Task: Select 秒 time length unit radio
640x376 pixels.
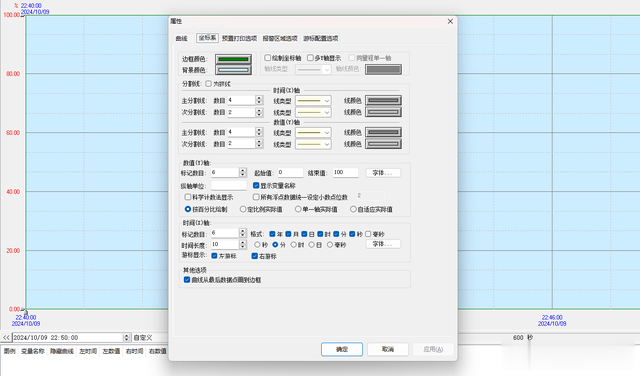Action: (x=257, y=245)
